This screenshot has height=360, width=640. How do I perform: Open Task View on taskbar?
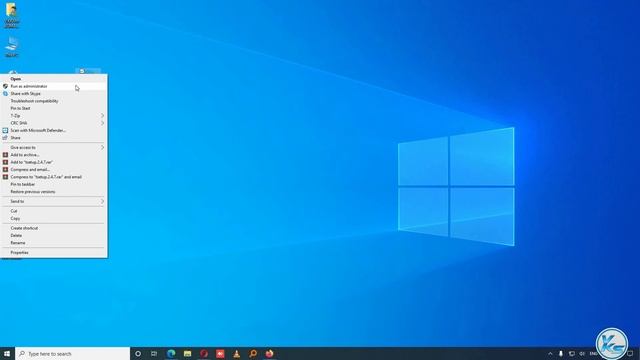(x=154, y=353)
